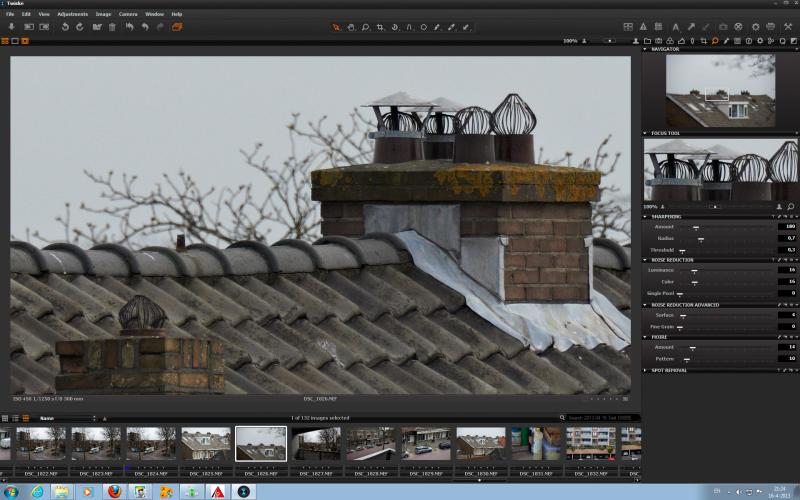The width and height of the screenshot is (800, 500).
Task: Click the exposure warning triangle icon
Action: (x=643, y=27)
